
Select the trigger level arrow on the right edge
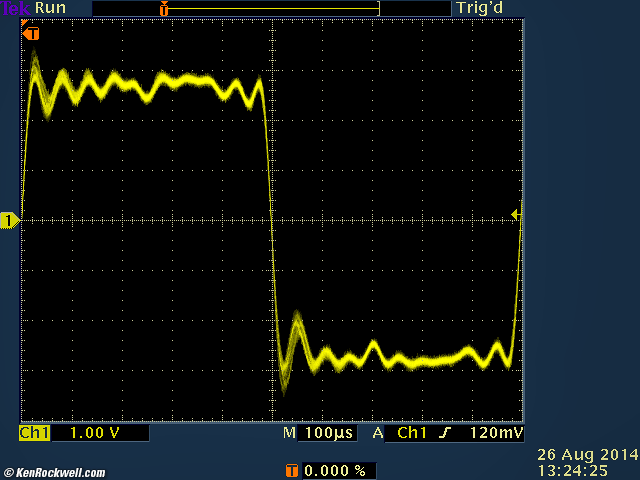515,214
